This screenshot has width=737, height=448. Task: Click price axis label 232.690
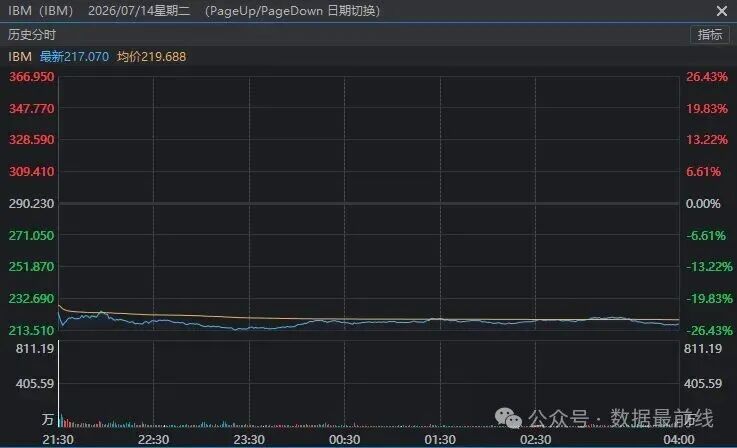point(31,299)
